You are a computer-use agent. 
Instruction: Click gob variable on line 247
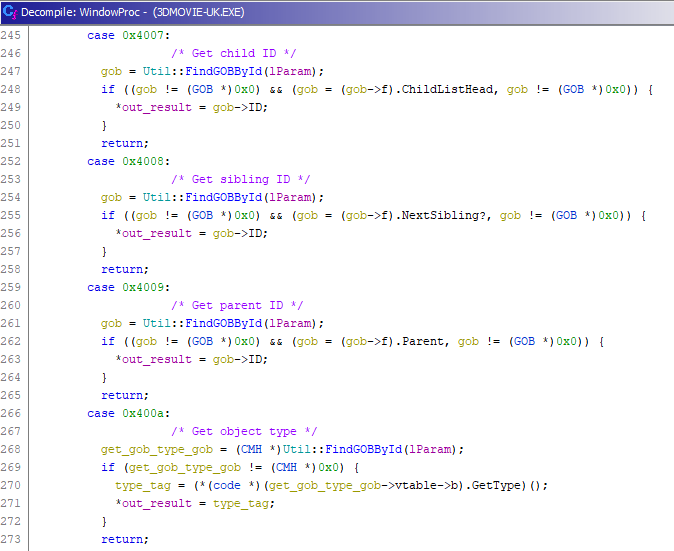[x=111, y=71]
